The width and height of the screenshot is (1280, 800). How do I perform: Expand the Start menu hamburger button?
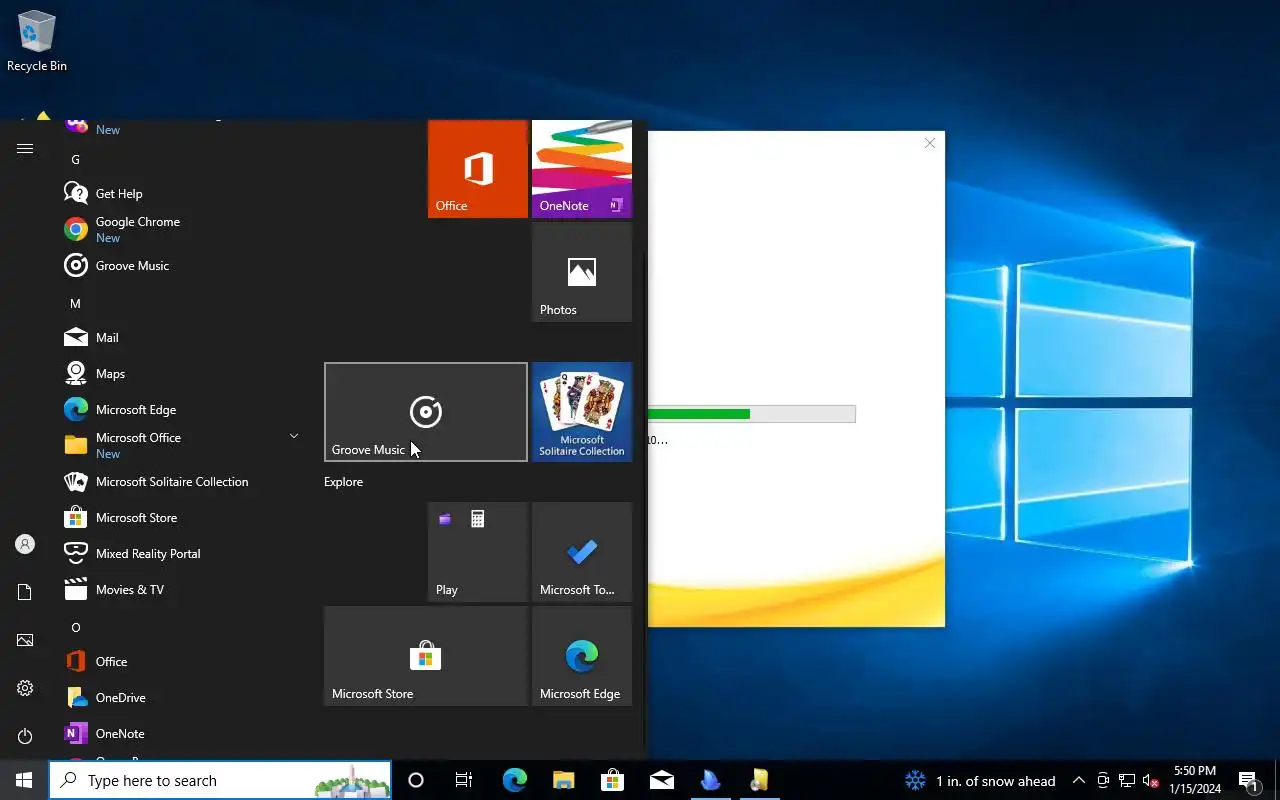pyautogui.click(x=25, y=149)
